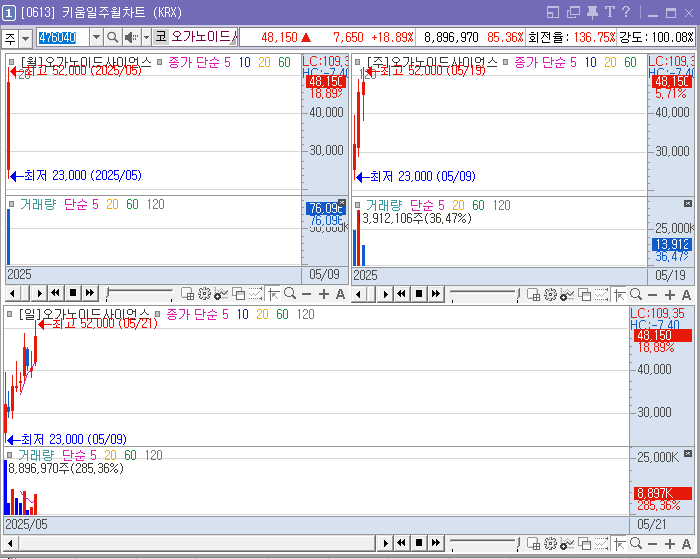Screen dimensions: 700x559
Task: Click the 회전율 turnover rate label
Action: pyautogui.click(x=549, y=38)
